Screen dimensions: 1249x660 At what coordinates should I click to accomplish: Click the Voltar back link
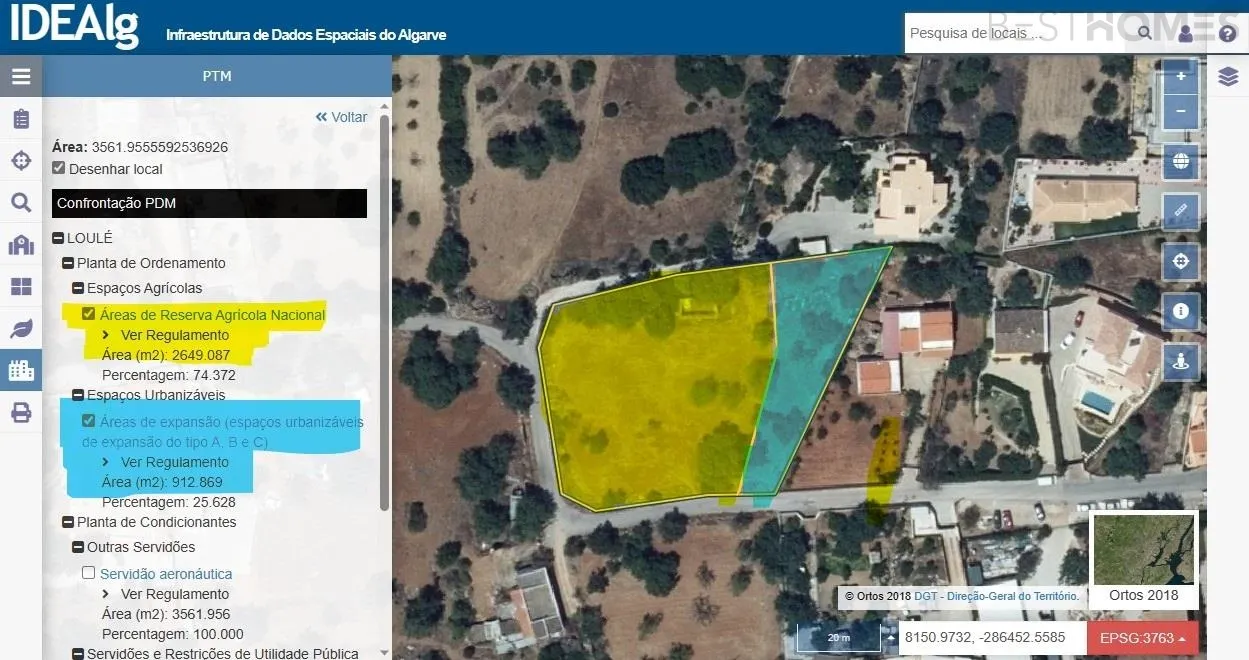click(341, 117)
